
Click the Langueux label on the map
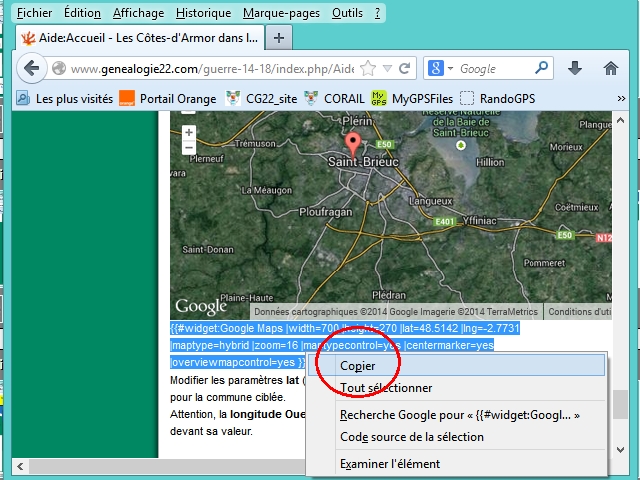click(431, 201)
